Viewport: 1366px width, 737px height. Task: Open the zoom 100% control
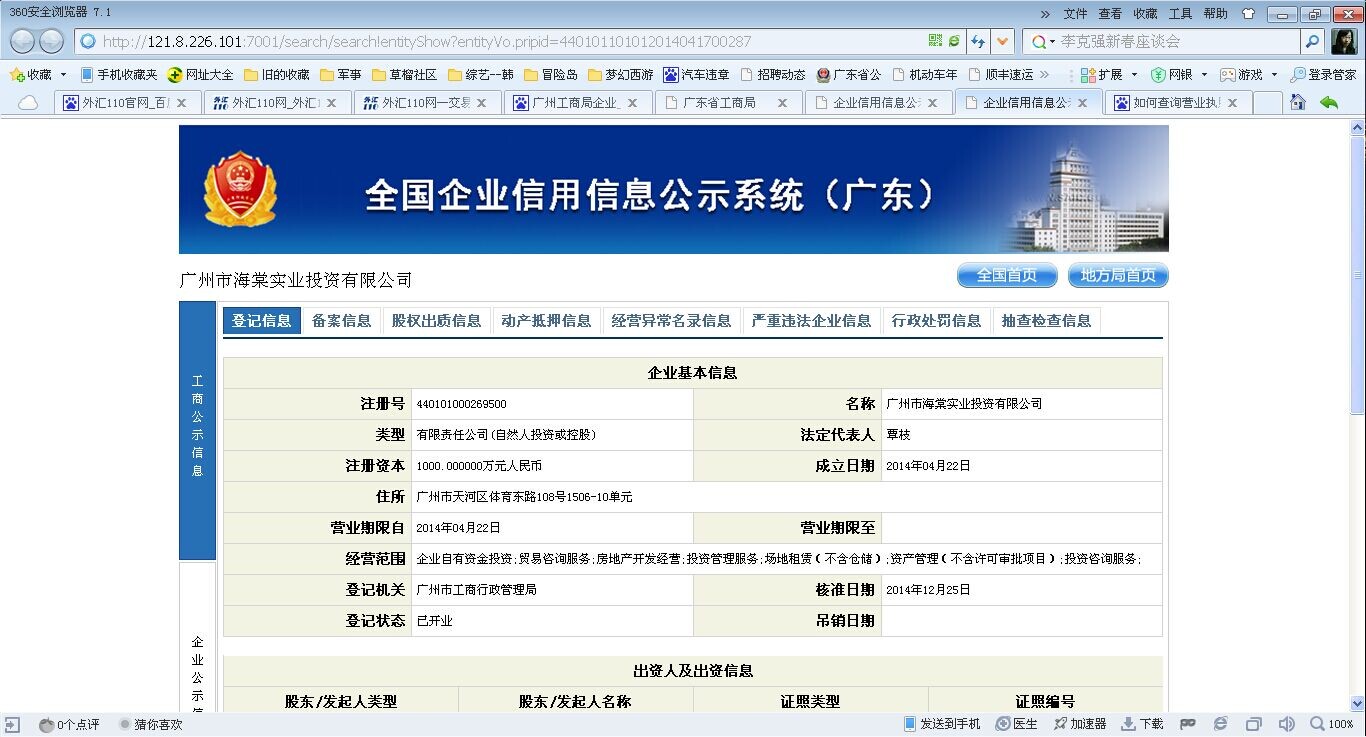pos(1332,724)
